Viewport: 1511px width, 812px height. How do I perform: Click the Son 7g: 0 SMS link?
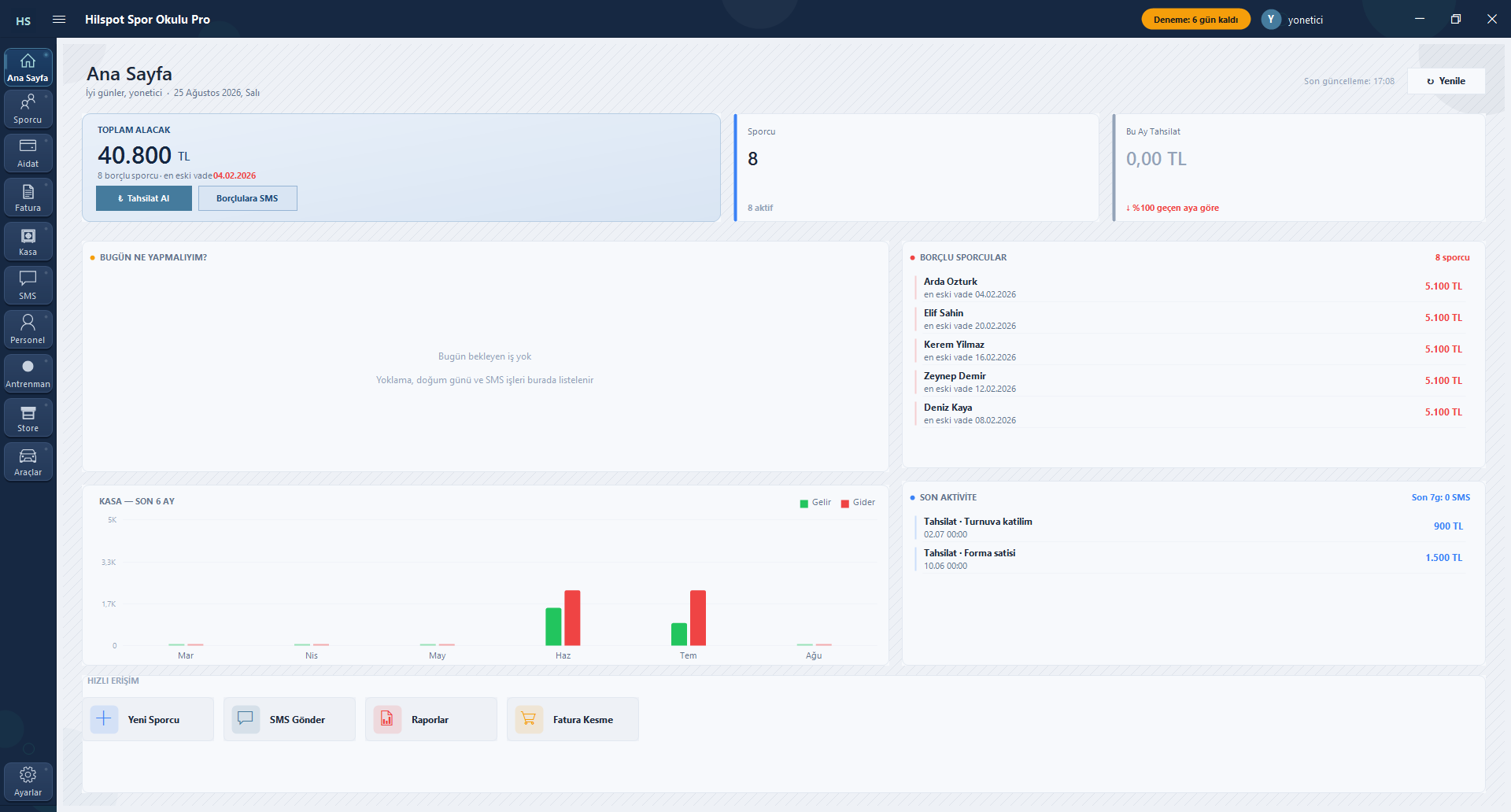1440,497
